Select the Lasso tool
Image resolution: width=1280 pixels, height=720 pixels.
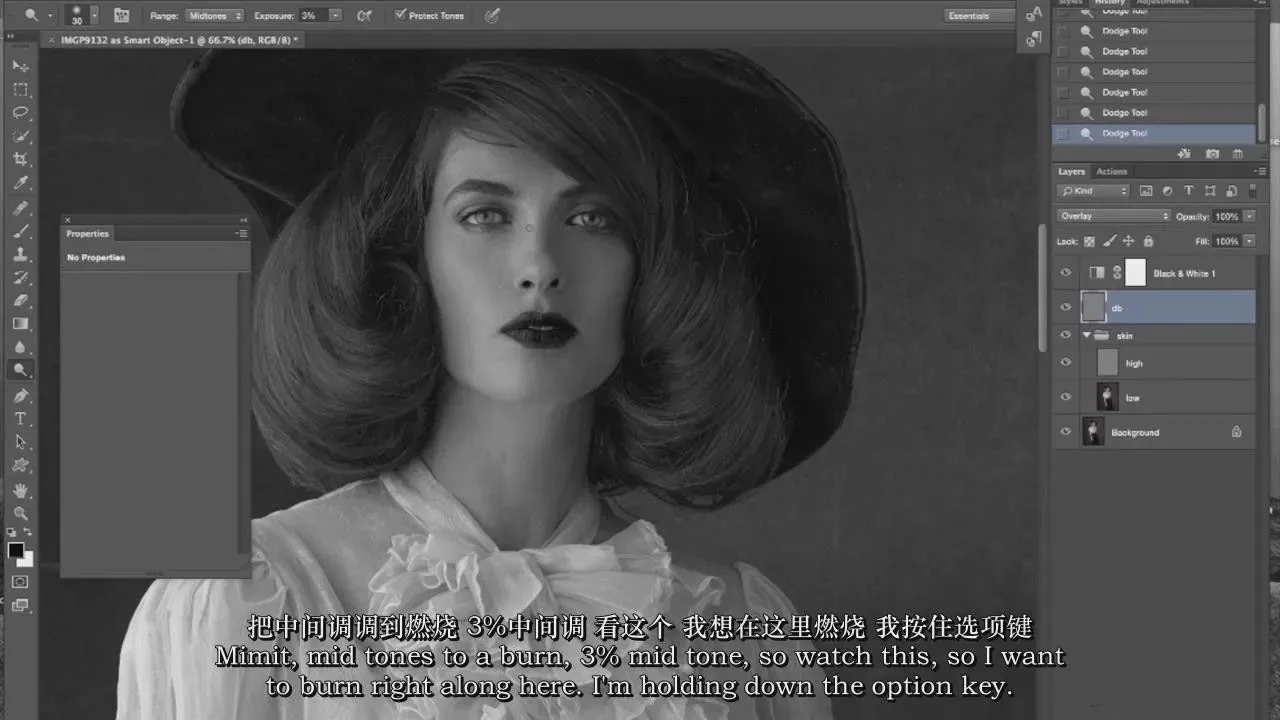coord(20,113)
